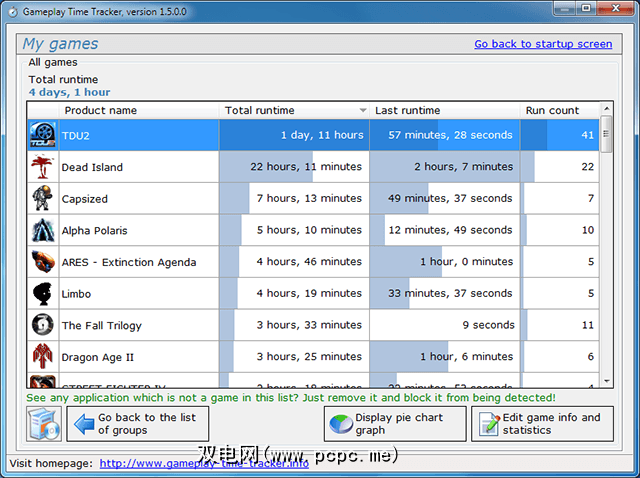Viewport: 640px width, 478px height.
Task: Click '2 hours, 7 minutes' last runtime
Action: click(x=444, y=167)
